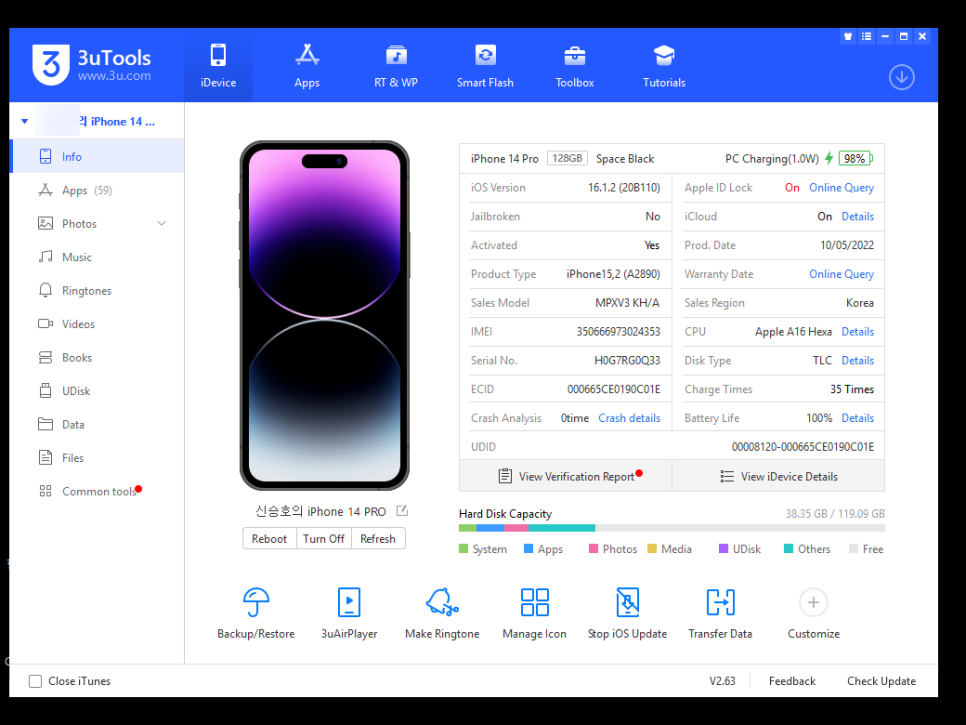The image size is (966, 725).
Task: Open the Make Ringtone tool
Action: click(x=442, y=602)
